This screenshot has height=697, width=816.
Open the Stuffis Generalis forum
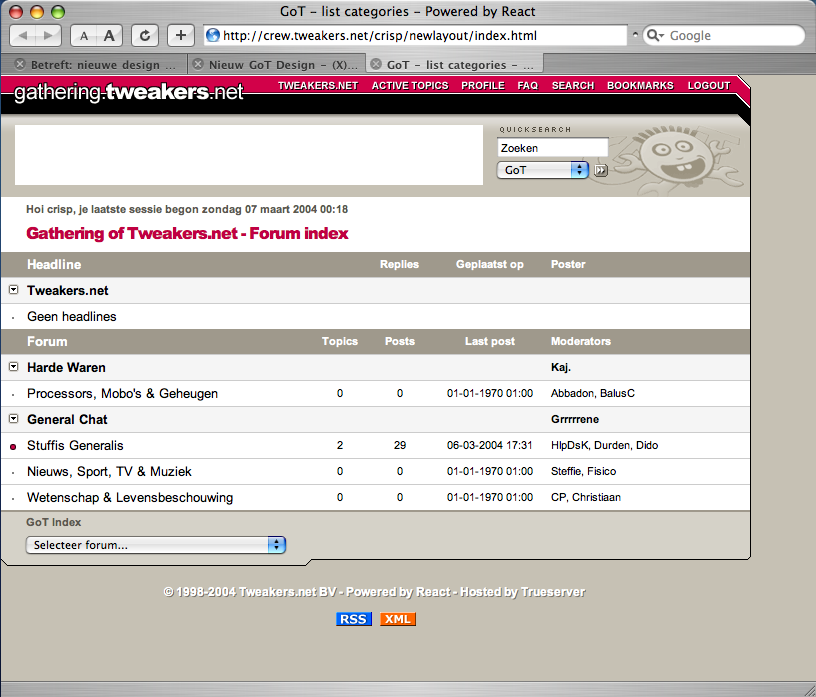click(75, 446)
